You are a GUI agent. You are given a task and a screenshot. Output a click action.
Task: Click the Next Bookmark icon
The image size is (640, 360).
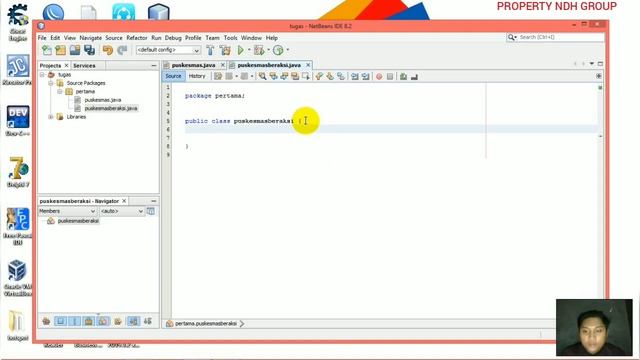point(331,76)
